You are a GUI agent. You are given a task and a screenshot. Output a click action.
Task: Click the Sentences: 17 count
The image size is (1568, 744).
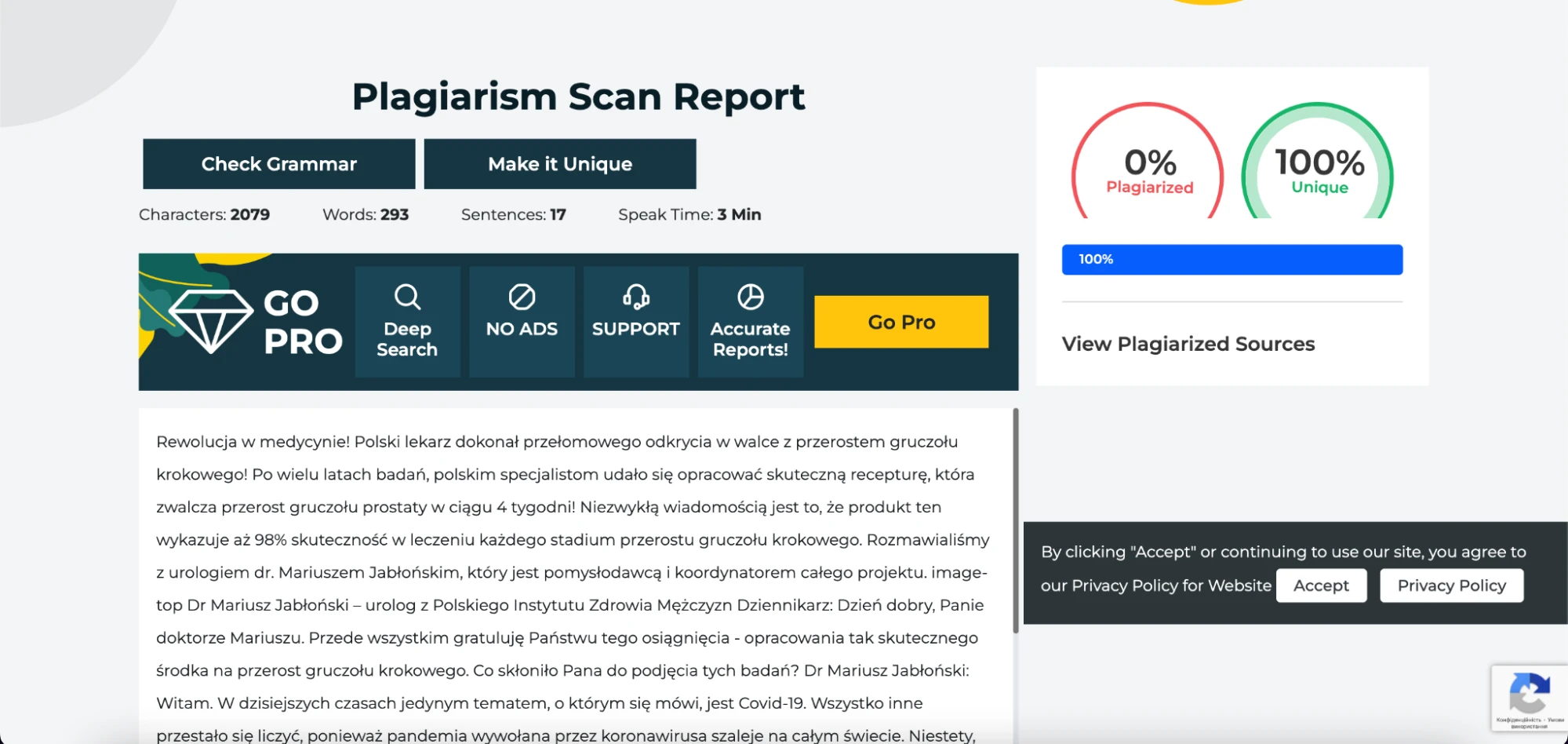pos(513,214)
